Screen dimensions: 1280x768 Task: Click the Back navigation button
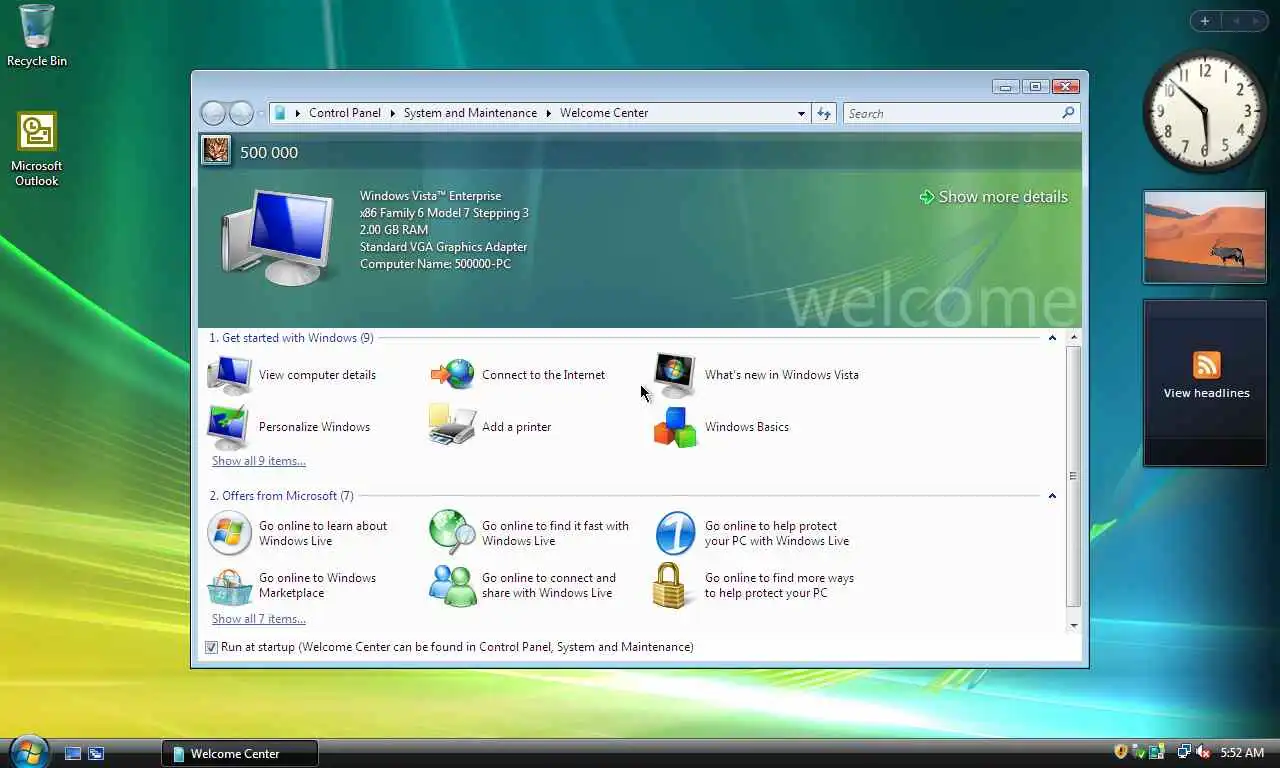point(213,113)
